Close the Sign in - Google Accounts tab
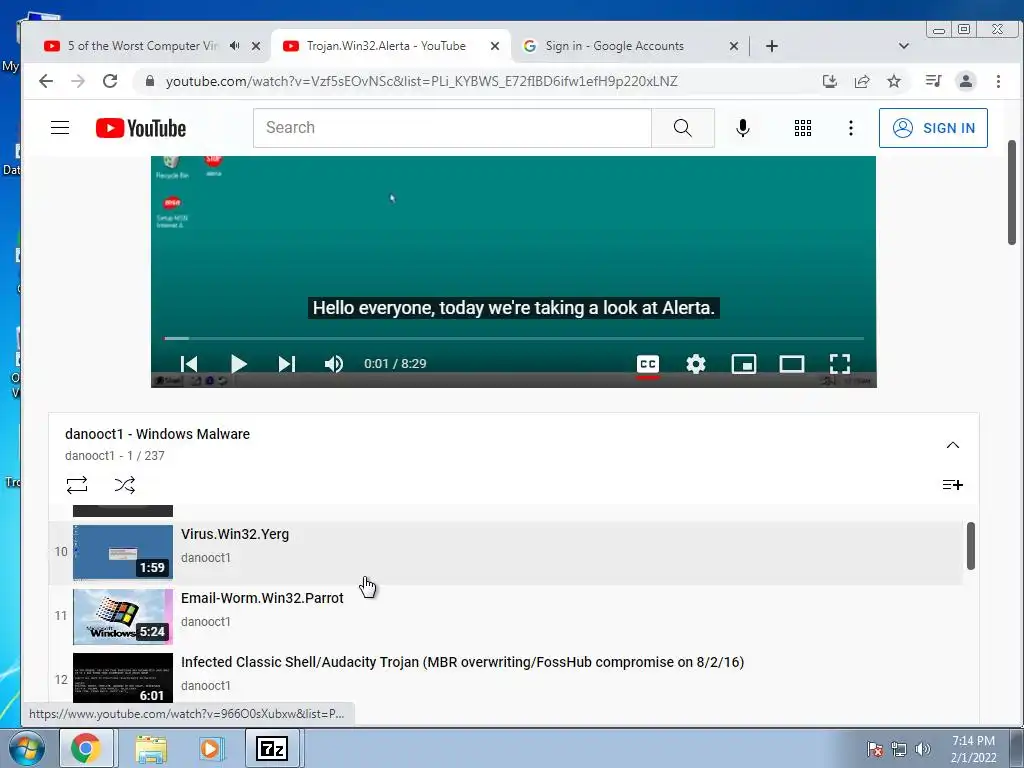This screenshot has width=1024, height=768. (733, 46)
